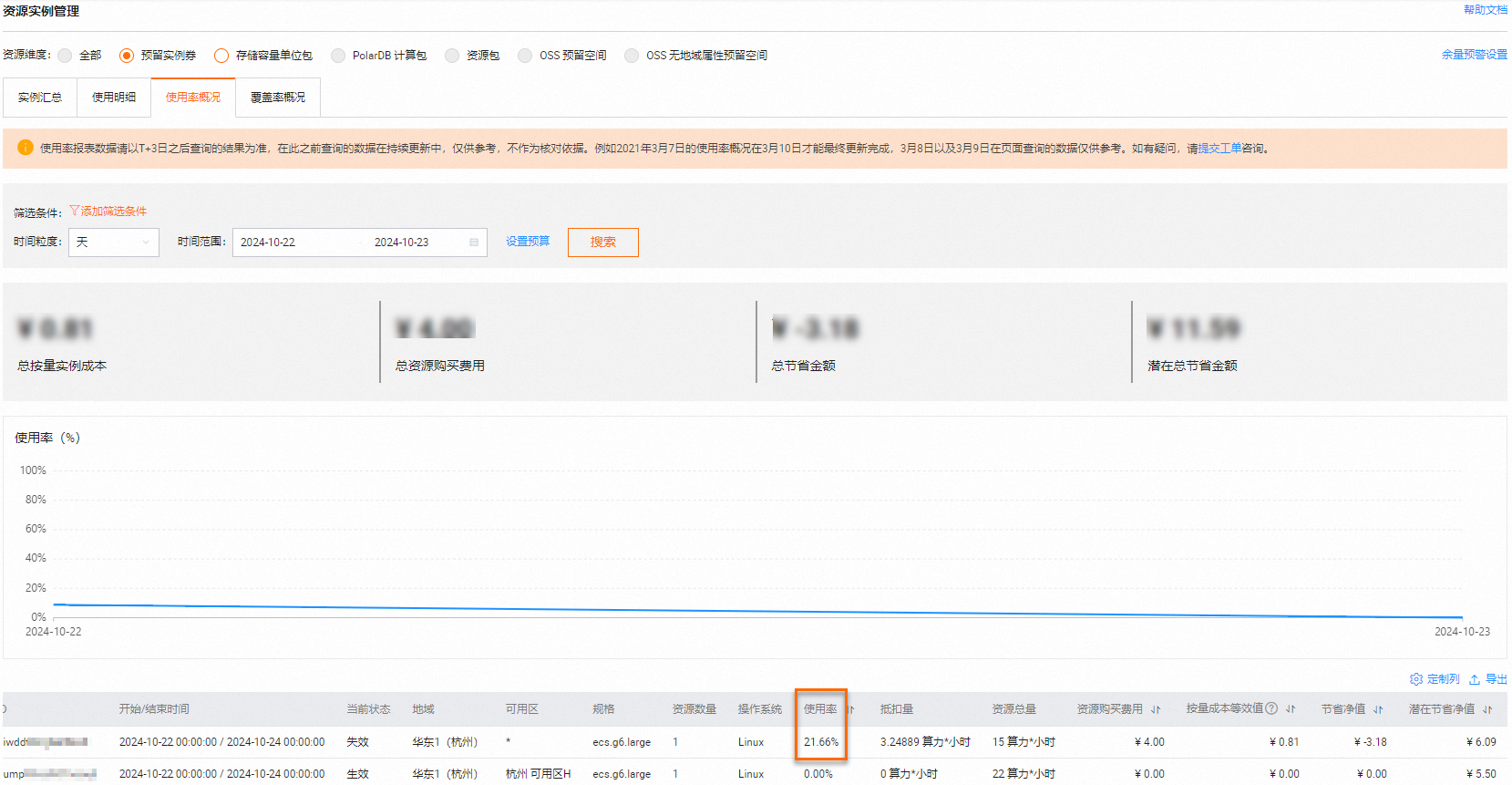Click the 21.66% usage rate cell
This screenshot has height=785, width=1512.
click(821, 742)
